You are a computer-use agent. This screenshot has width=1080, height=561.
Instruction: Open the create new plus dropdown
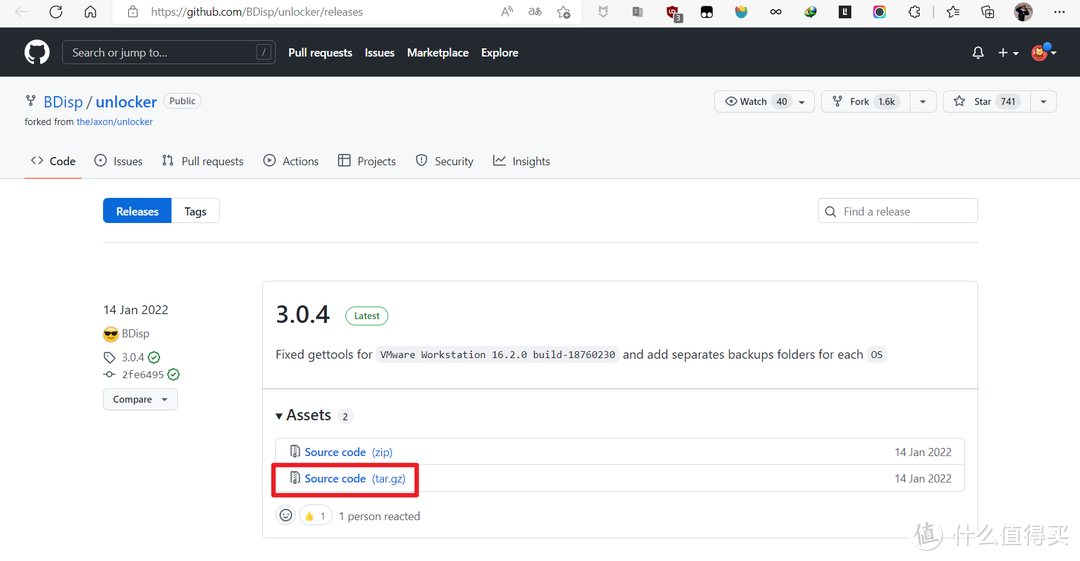click(x=1008, y=52)
